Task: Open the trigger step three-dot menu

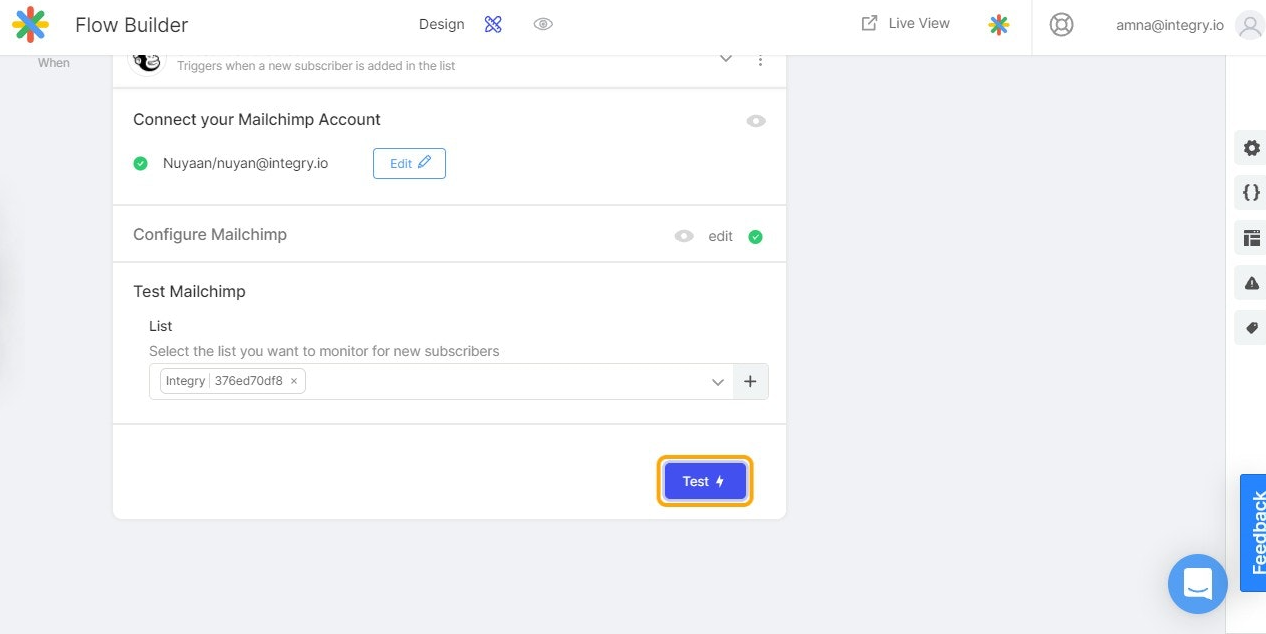Action: [x=760, y=60]
